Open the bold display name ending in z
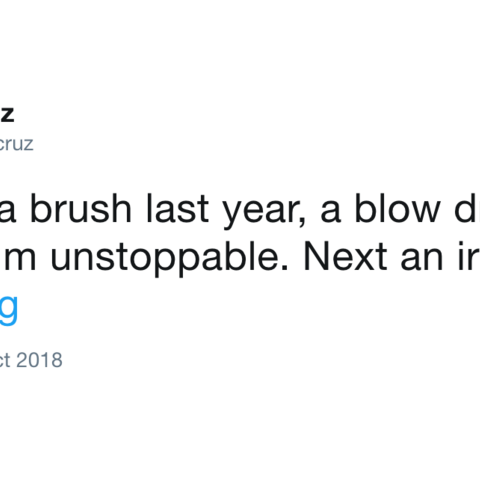Screen dimensions: 480x480 click(7, 114)
